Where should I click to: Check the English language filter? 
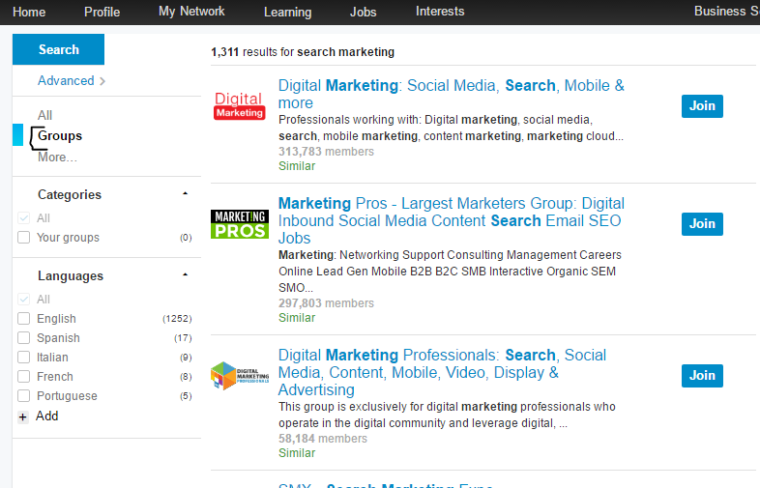pos(24,318)
